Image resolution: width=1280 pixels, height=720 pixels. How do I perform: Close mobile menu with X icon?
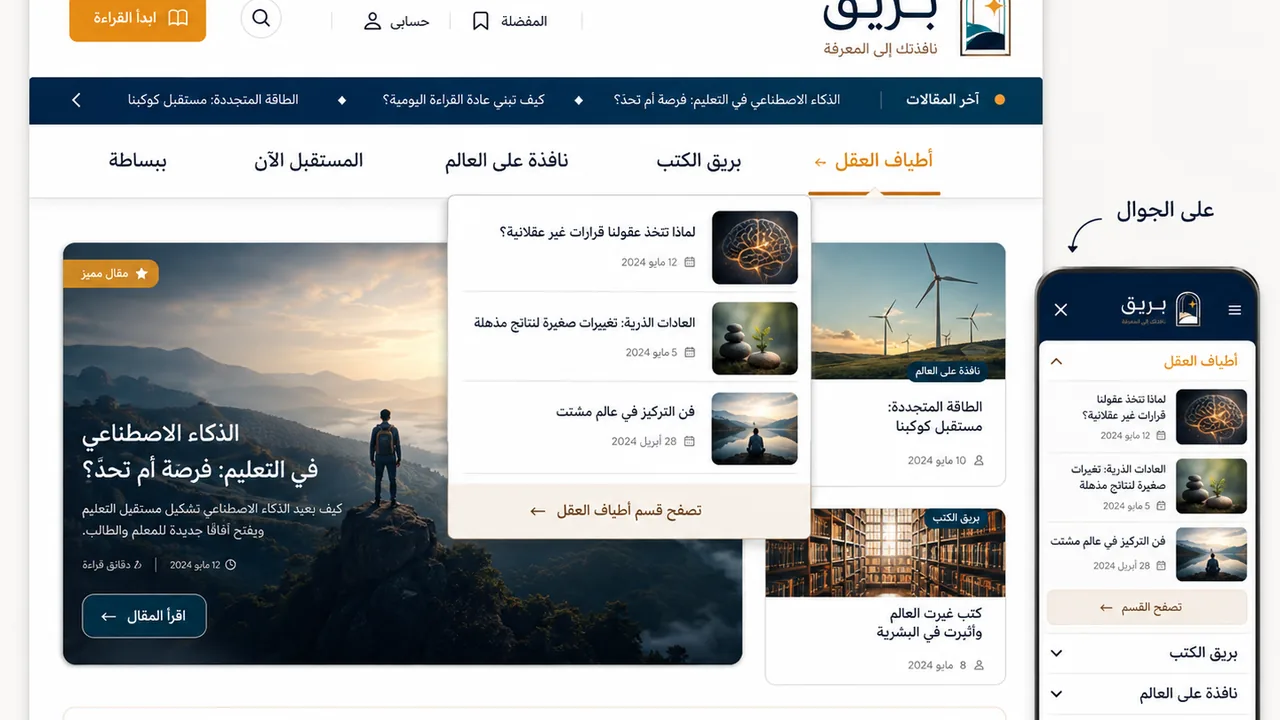pyautogui.click(x=1061, y=310)
